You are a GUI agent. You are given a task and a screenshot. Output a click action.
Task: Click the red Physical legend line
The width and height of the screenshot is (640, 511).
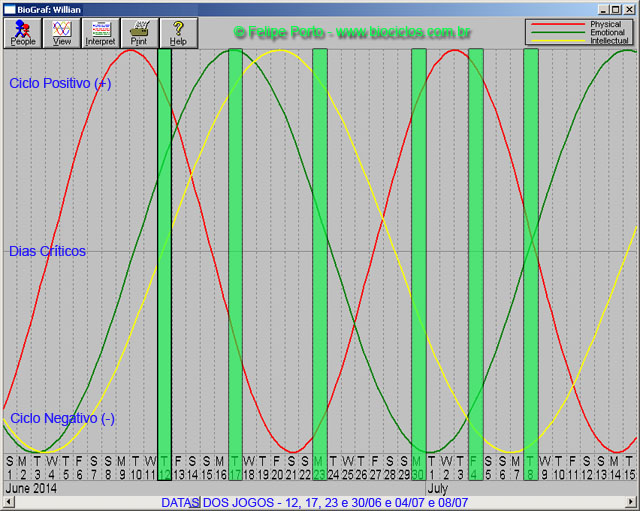point(558,24)
